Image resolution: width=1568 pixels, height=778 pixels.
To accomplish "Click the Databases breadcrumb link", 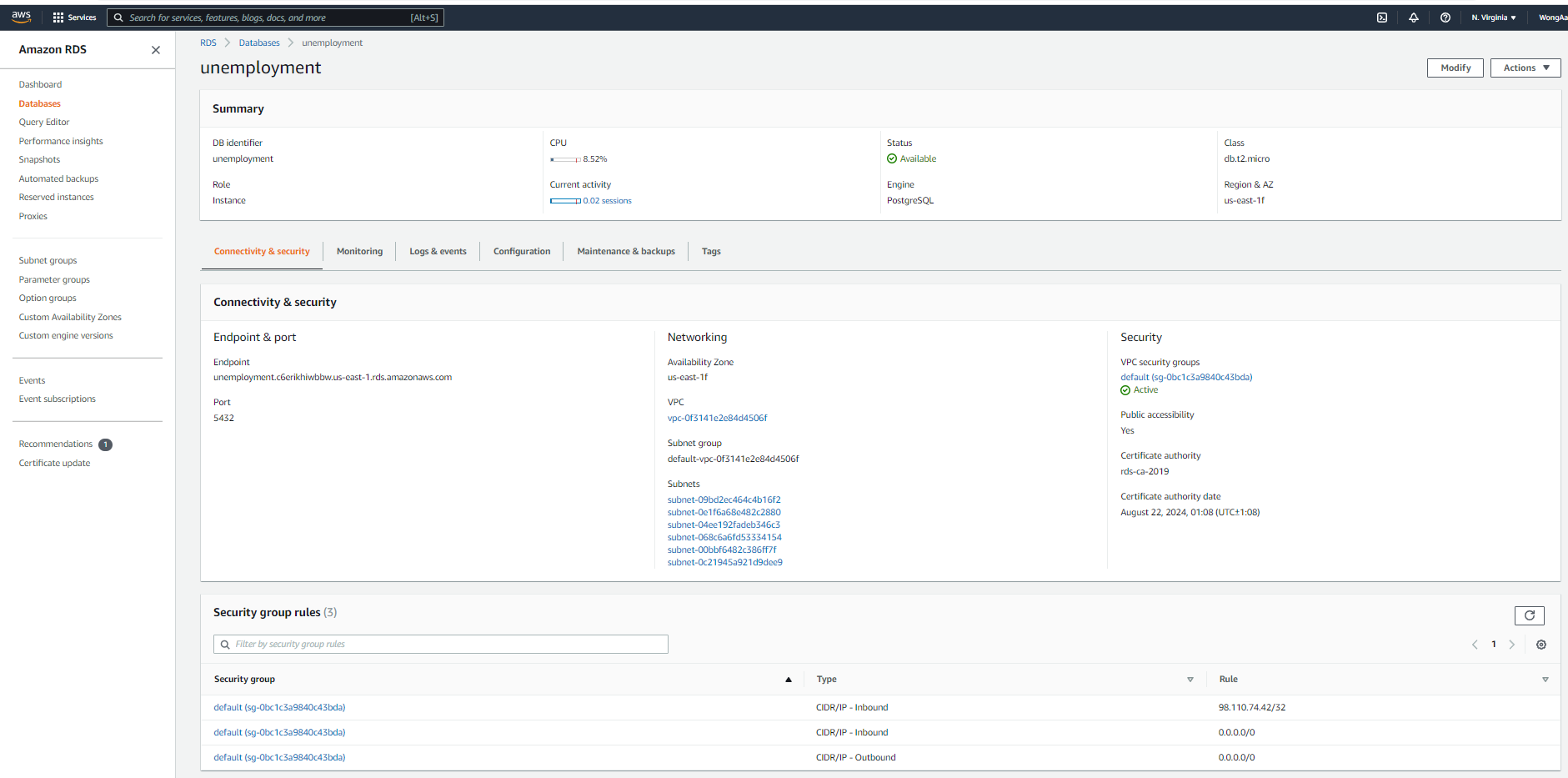I will tap(259, 43).
